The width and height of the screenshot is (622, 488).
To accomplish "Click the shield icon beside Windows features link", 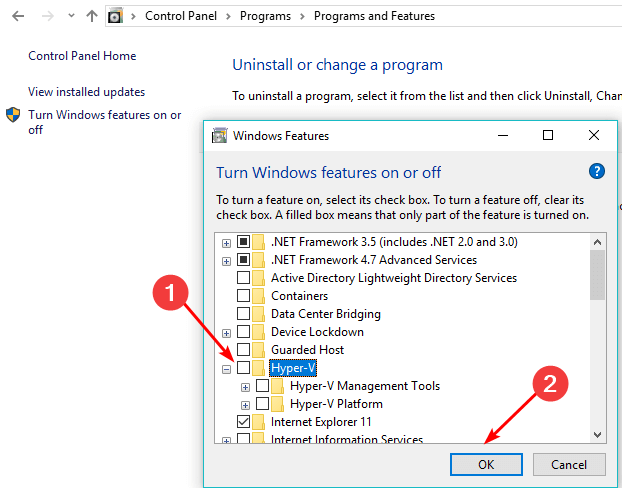I will 13,115.
